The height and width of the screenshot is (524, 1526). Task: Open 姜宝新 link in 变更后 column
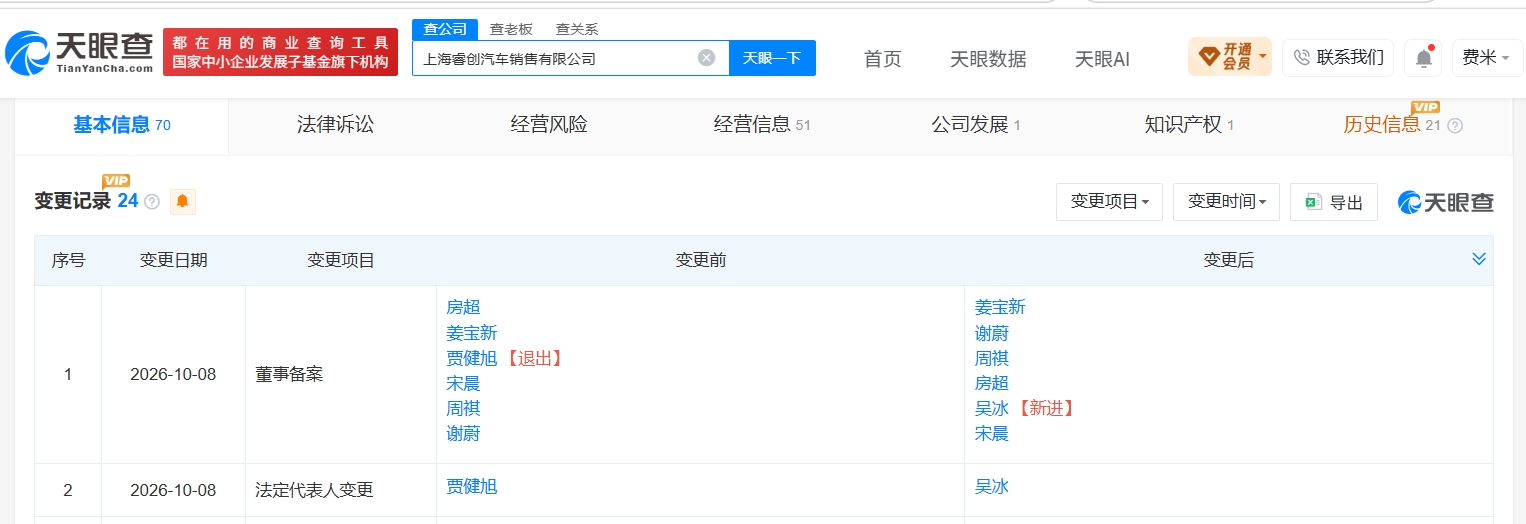(x=1001, y=308)
